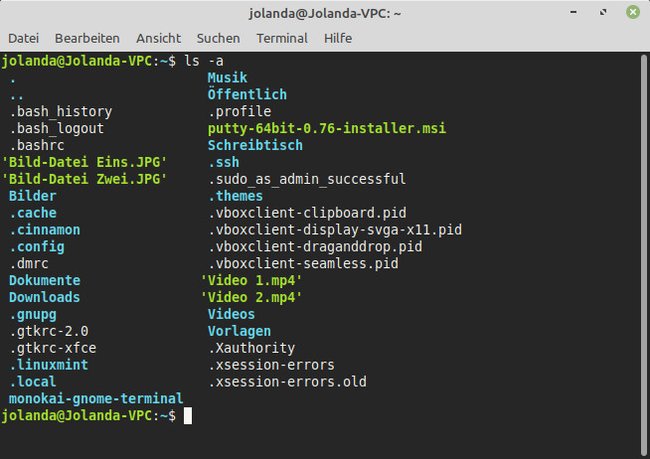Click the Musik directory name
Viewport: 650px width, 459px height.
tap(228, 78)
